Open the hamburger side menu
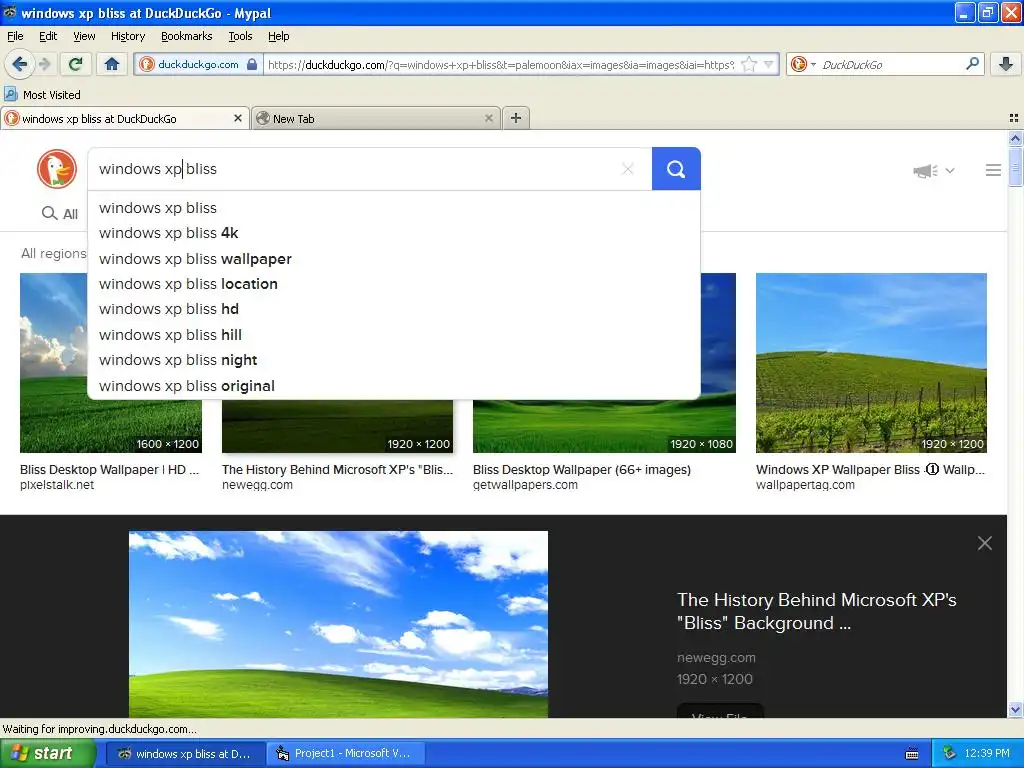Image resolution: width=1024 pixels, height=768 pixels. point(993,170)
